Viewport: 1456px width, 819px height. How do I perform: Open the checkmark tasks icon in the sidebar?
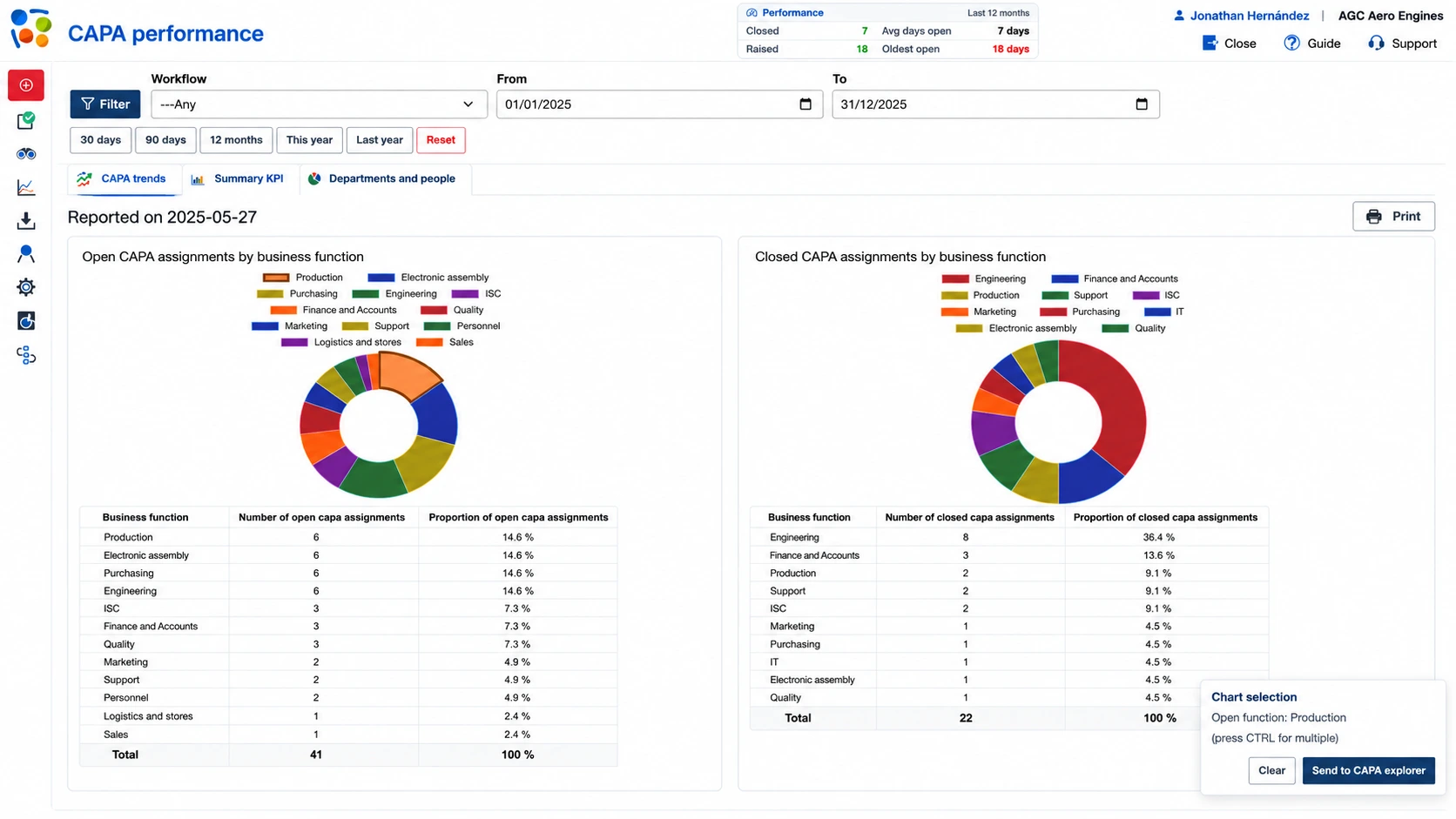[x=26, y=121]
